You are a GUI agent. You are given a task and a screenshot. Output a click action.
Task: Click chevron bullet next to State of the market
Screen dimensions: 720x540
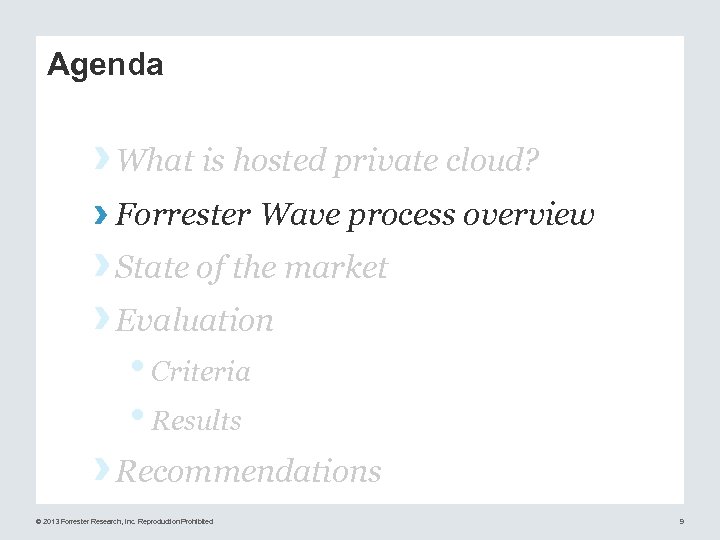101,265
